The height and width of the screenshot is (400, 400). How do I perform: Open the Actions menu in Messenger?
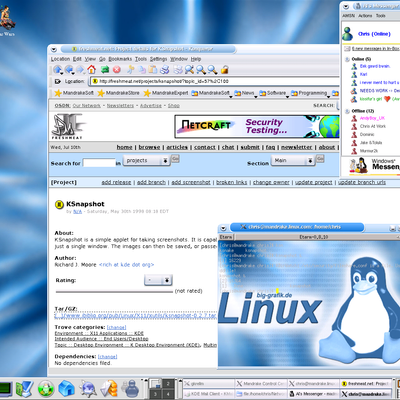[365, 16]
